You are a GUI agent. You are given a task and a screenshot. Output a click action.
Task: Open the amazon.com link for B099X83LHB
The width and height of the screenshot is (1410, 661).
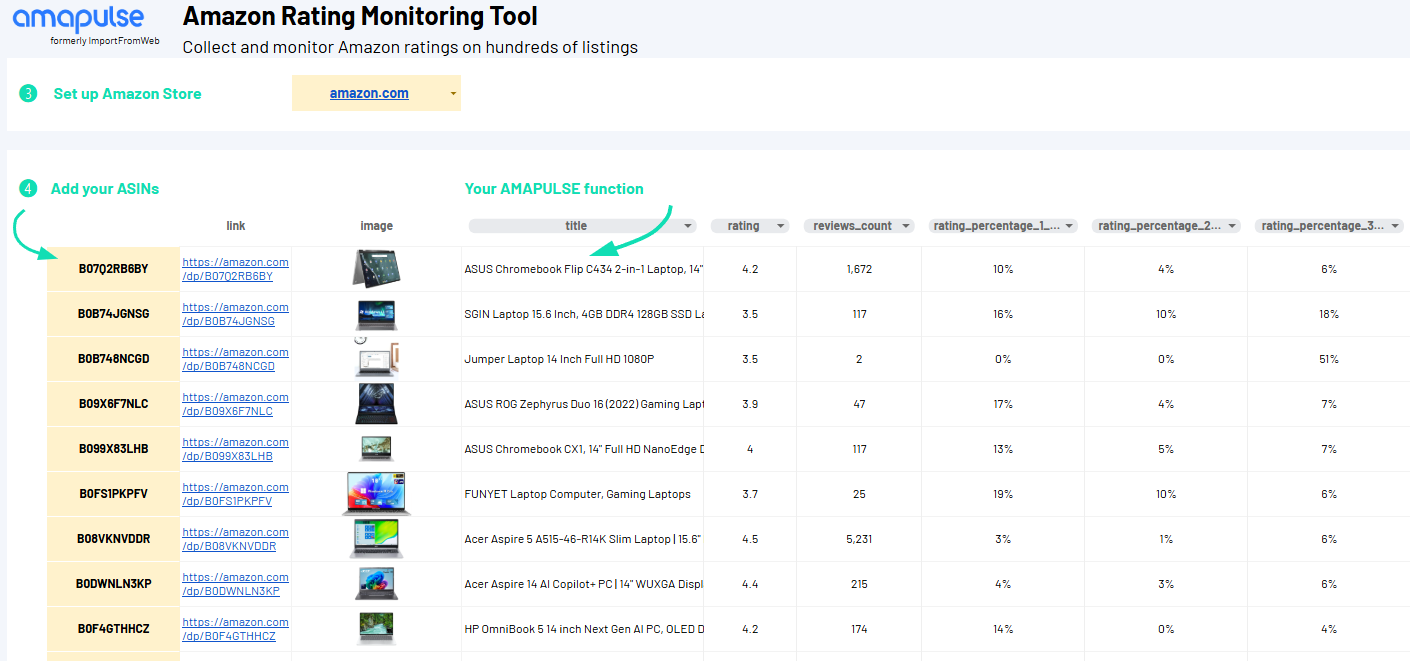(x=235, y=449)
